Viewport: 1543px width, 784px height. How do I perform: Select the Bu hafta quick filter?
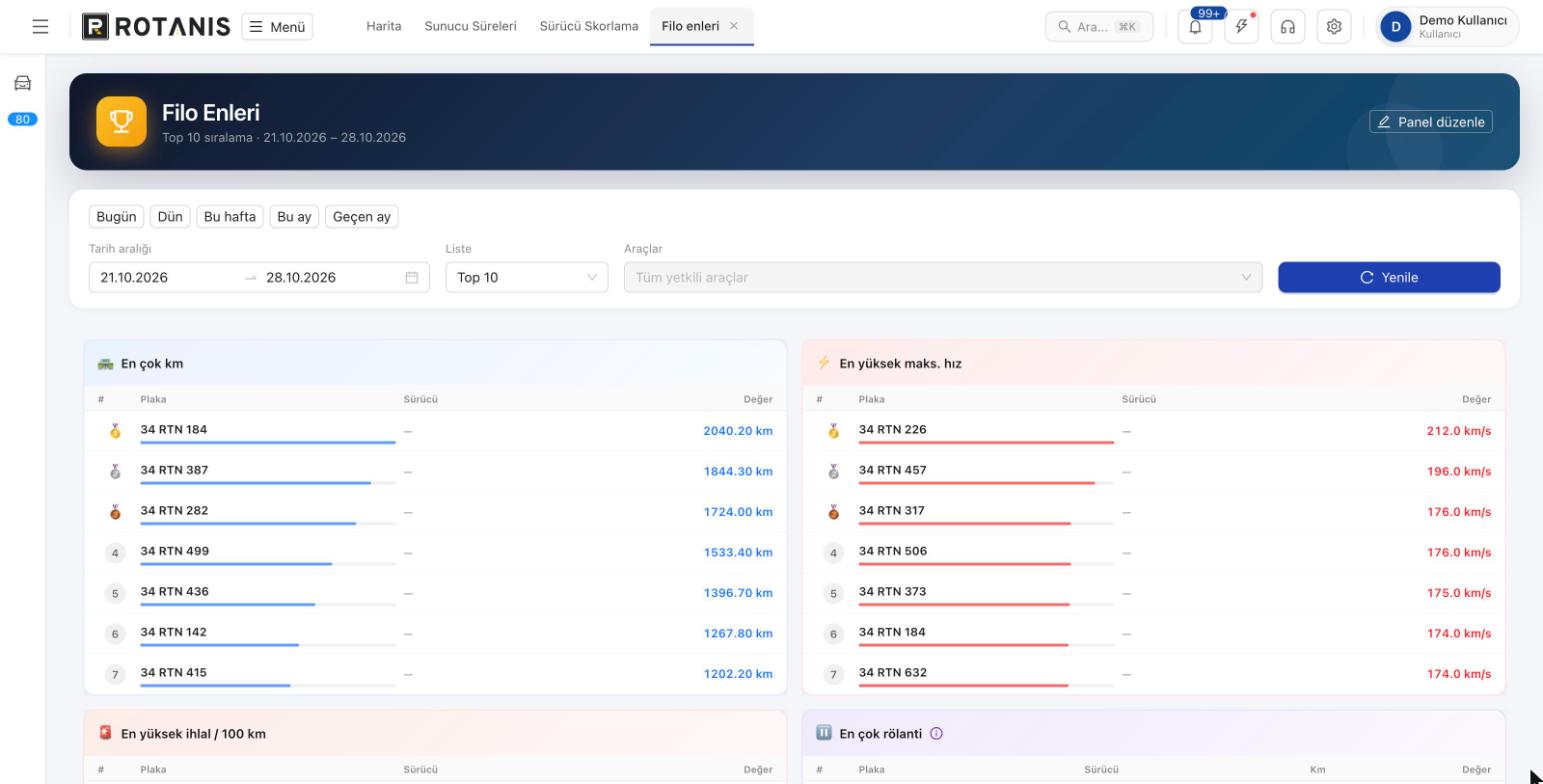(230, 217)
